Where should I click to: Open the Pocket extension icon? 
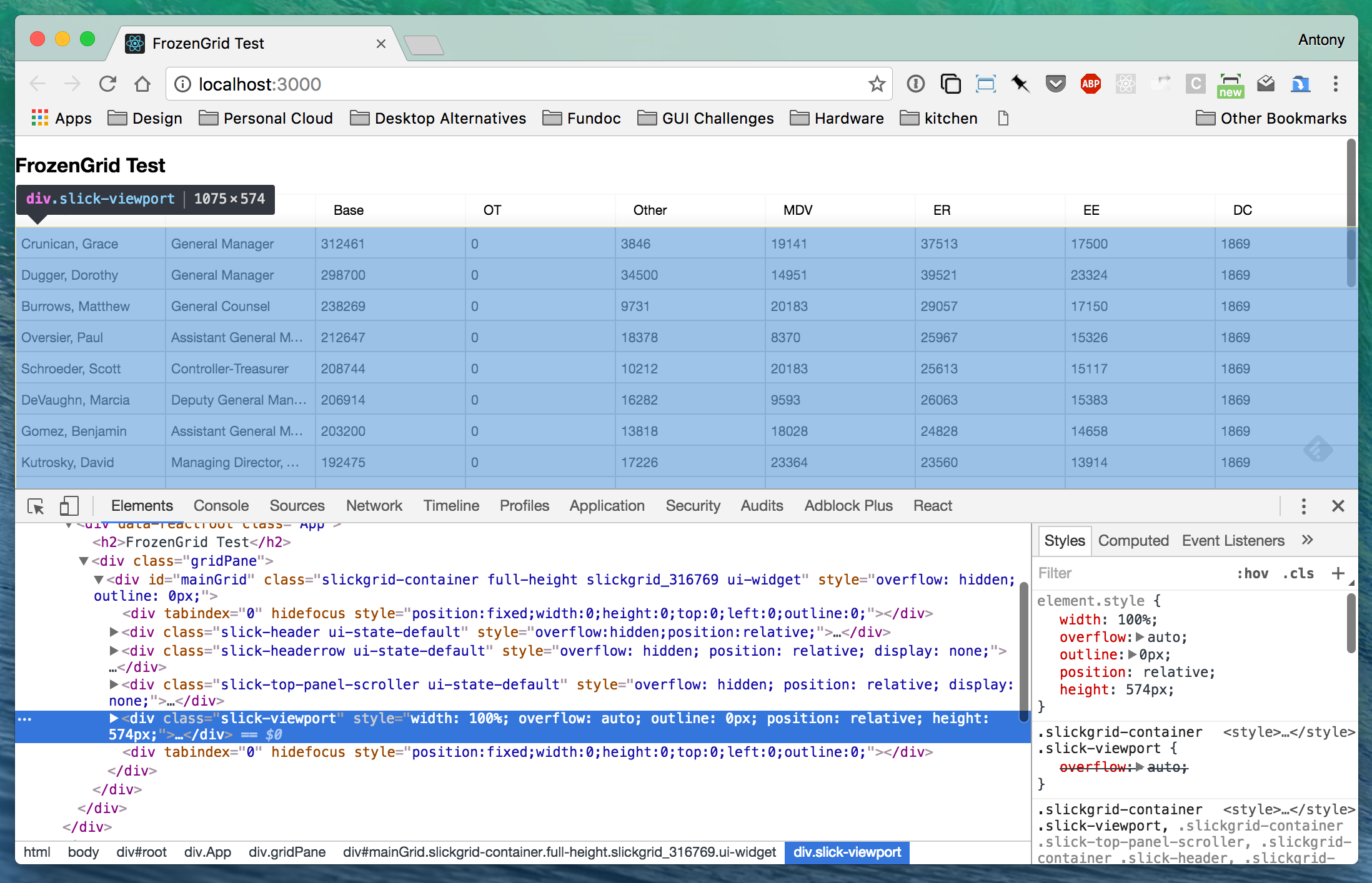[x=1055, y=84]
